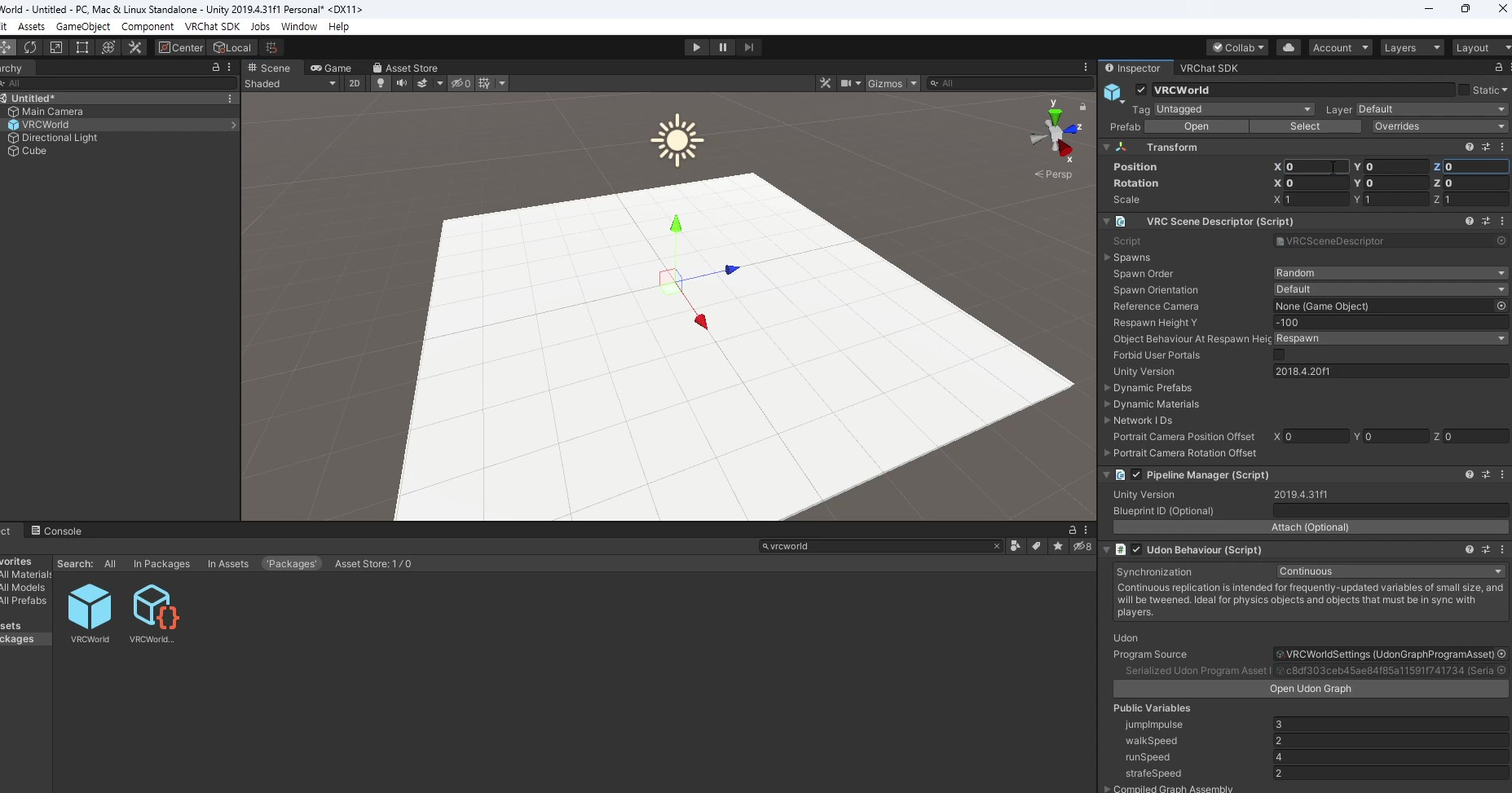The image size is (1512, 793).
Task: Click the prefab Select button
Action: pyautogui.click(x=1305, y=126)
